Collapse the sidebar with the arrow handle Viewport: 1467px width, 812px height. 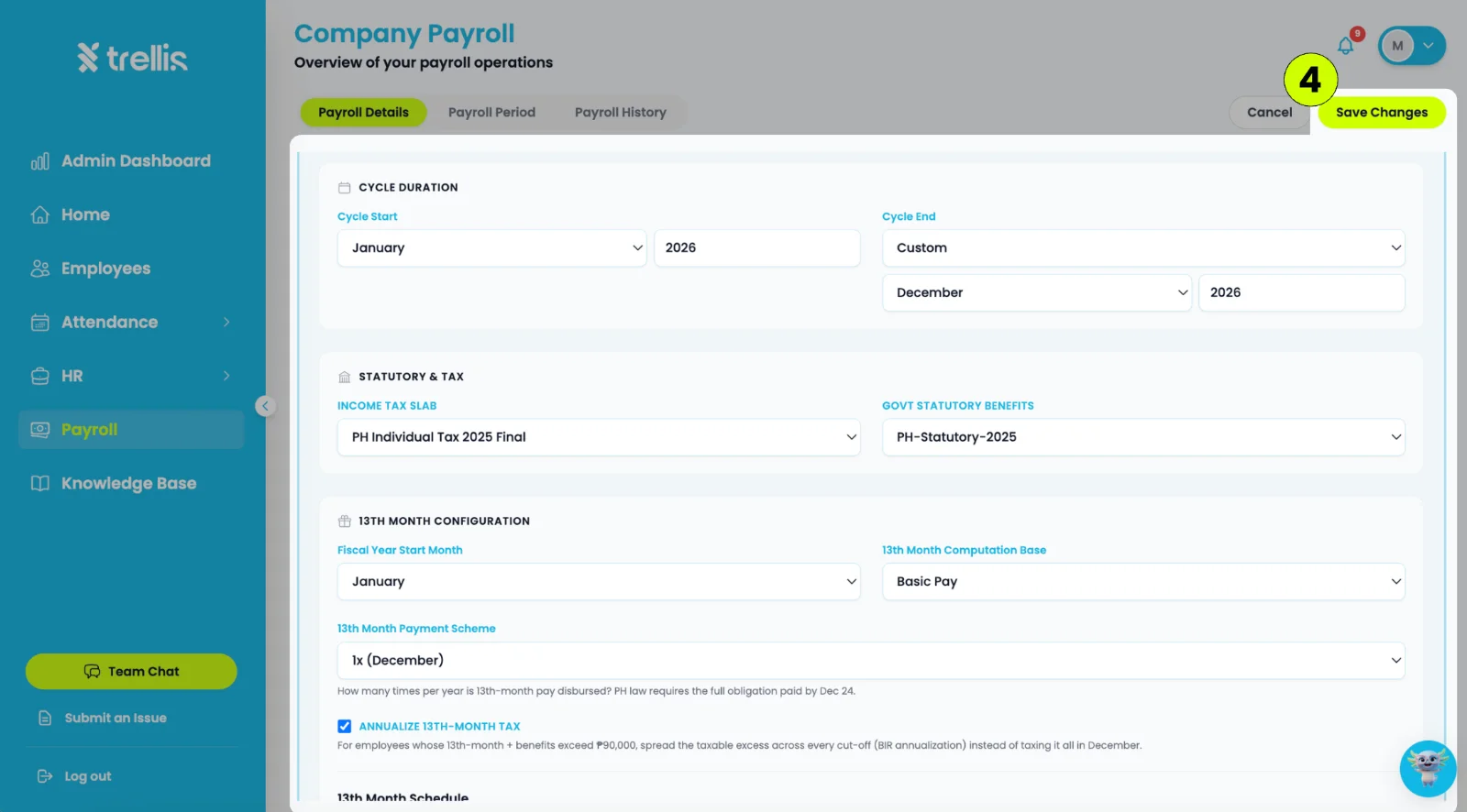click(x=265, y=406)
